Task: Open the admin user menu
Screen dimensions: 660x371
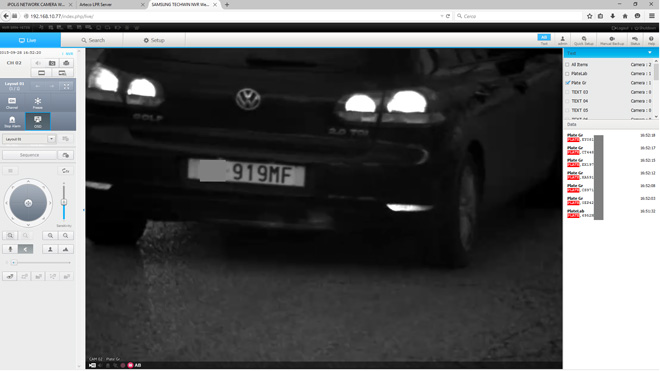Action: click(x=562, y=40)
